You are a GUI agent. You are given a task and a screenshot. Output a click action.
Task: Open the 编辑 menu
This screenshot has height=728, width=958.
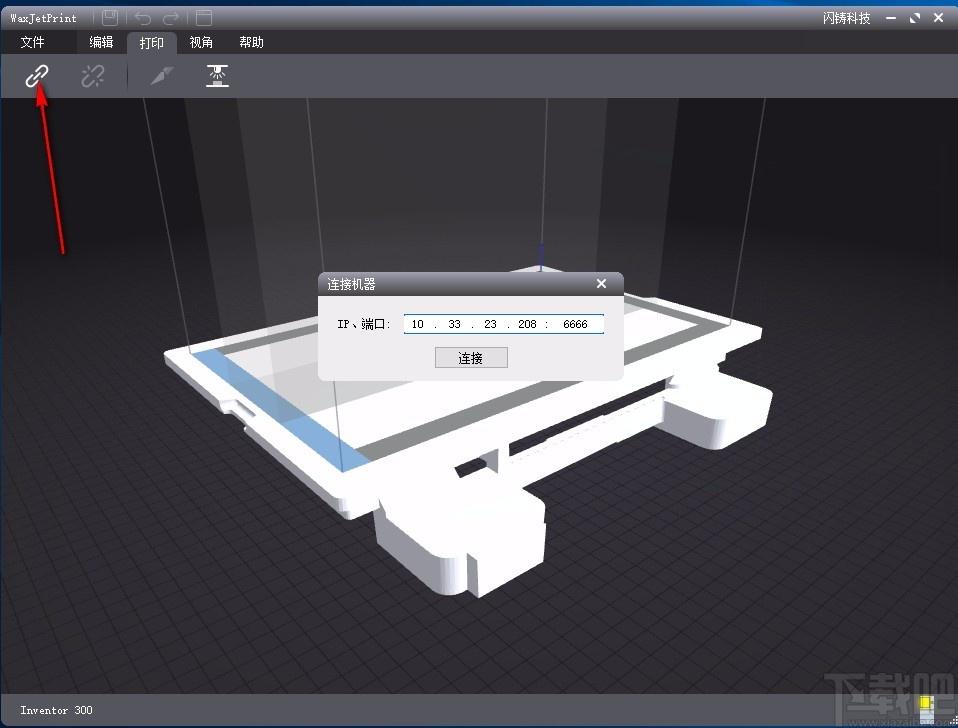coord(101,42)
